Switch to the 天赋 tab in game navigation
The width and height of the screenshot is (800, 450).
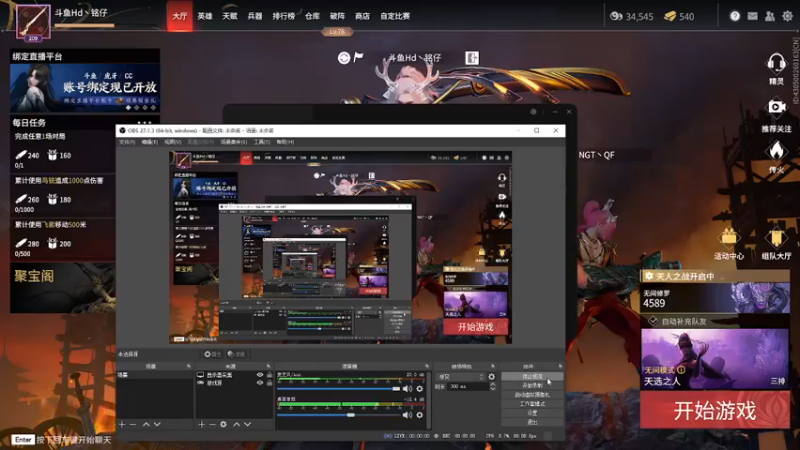(x=230, y=16)
